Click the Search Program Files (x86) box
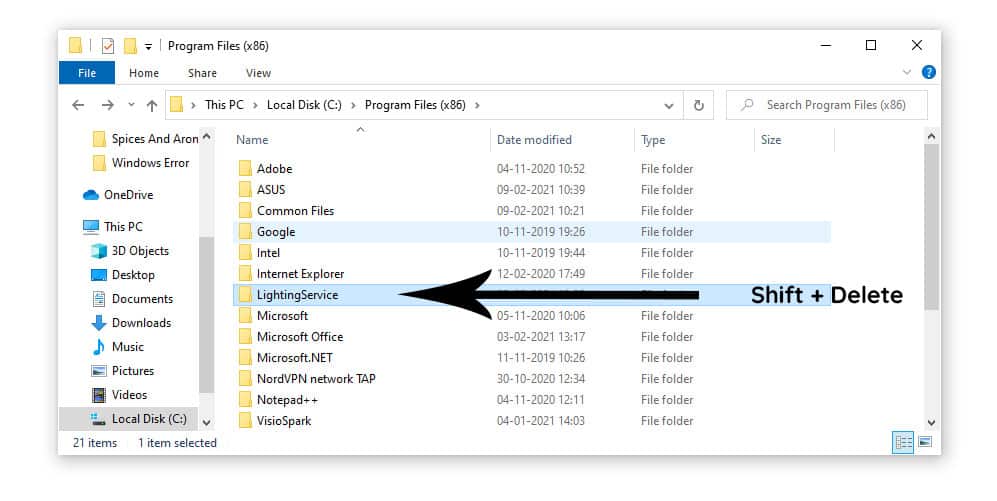Screen dimensions: 997x501 [827, 105]
